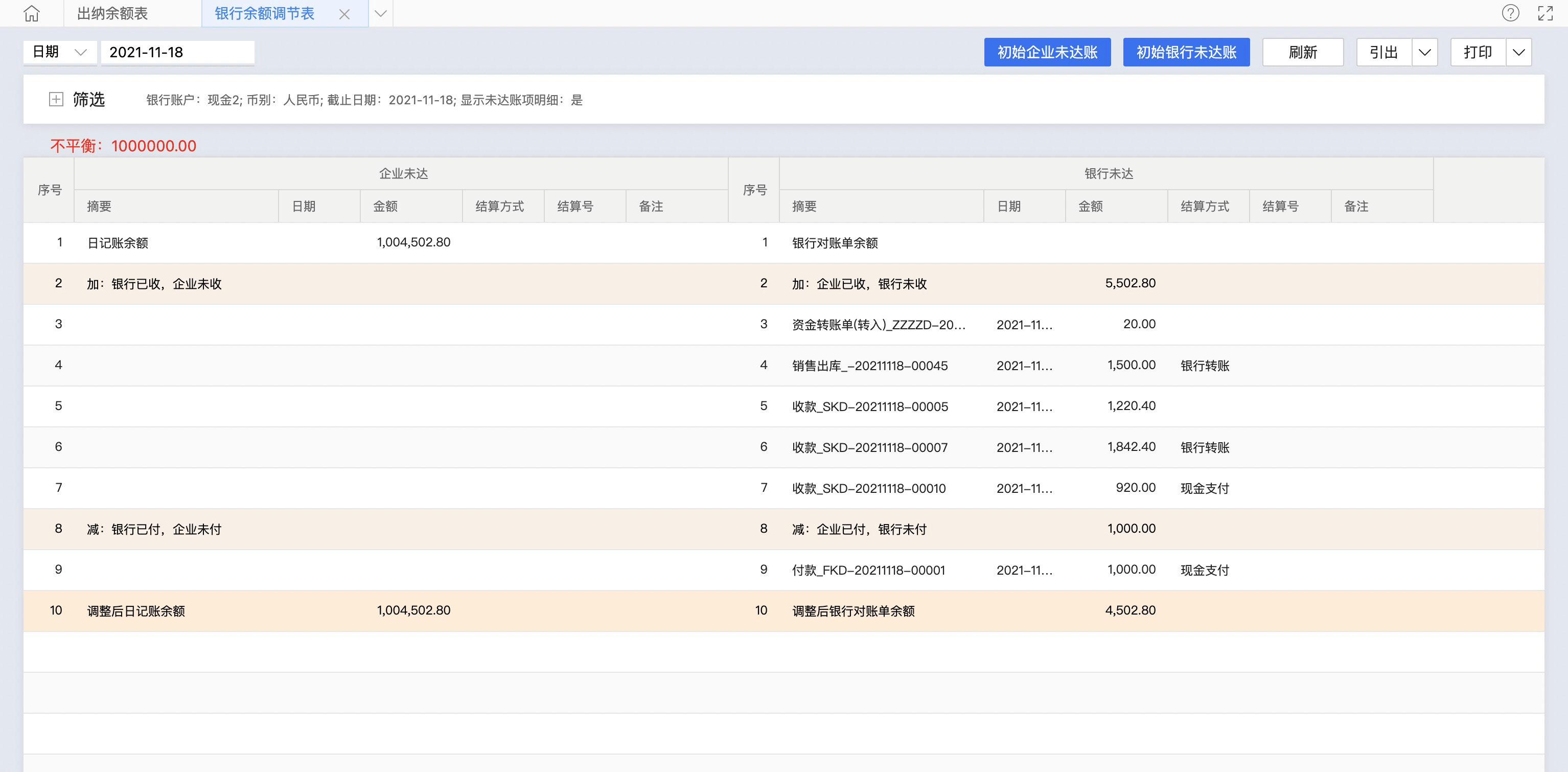Select the 销售出库_-20211118-00045 row
This screenshot has height=772, width=1568.
pyautogui.click(x=870, y=366)
